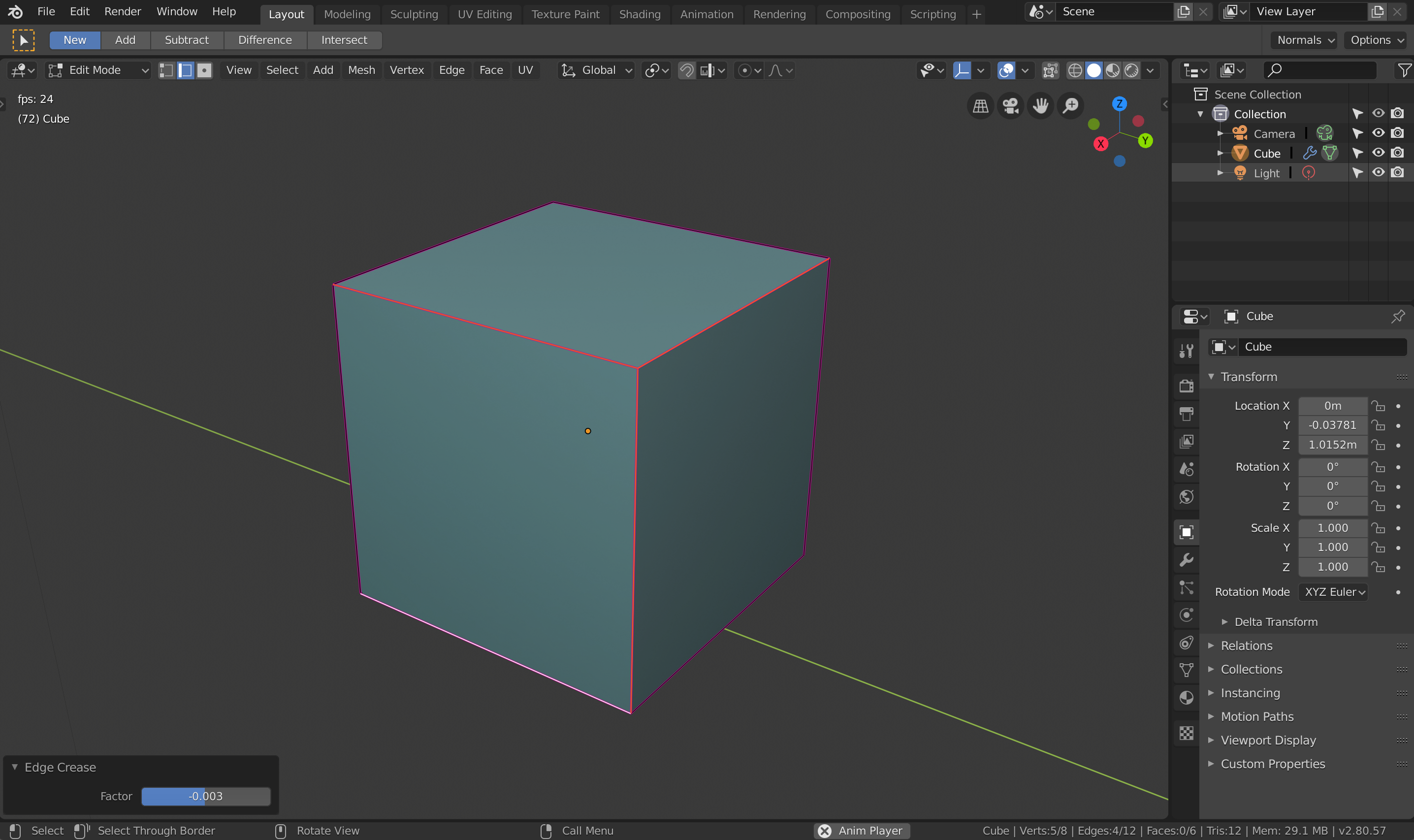
Task: Open the Scene properties tab icon
Action: 1187,469
